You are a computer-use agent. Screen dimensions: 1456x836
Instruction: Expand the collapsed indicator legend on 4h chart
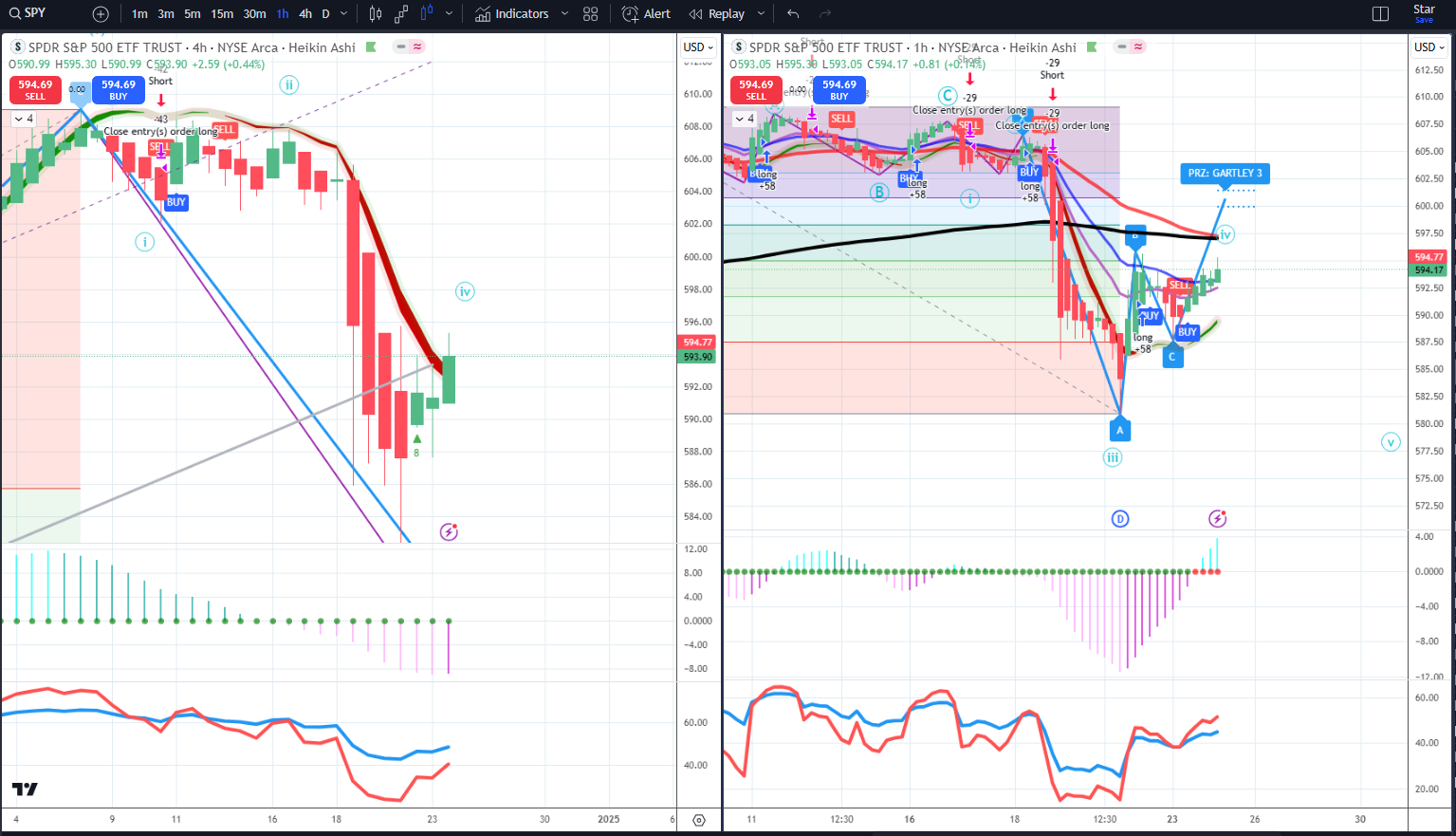[23, 119]
